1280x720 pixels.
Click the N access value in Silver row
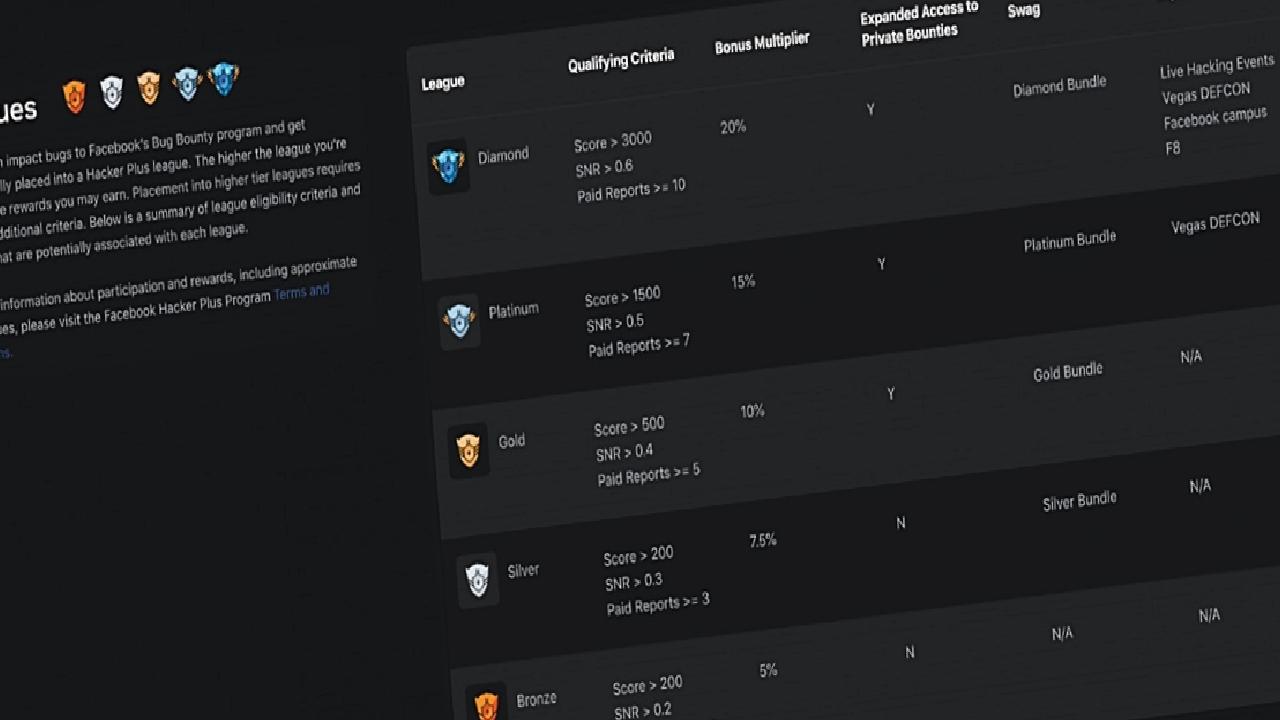[901, 523]
